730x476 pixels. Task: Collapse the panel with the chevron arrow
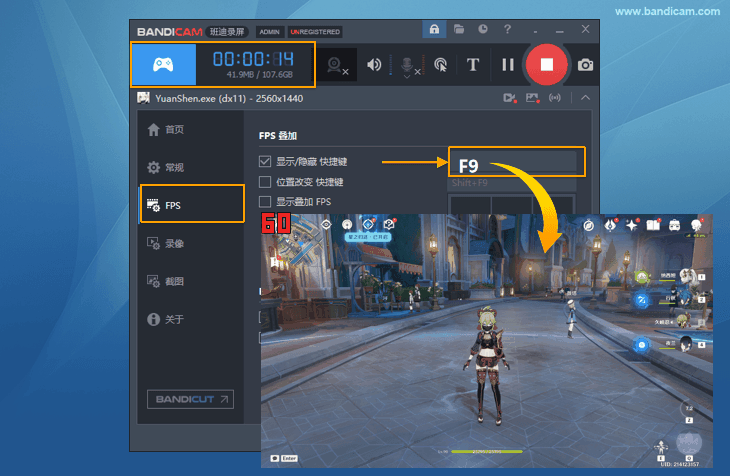click(x=585, y=98)
